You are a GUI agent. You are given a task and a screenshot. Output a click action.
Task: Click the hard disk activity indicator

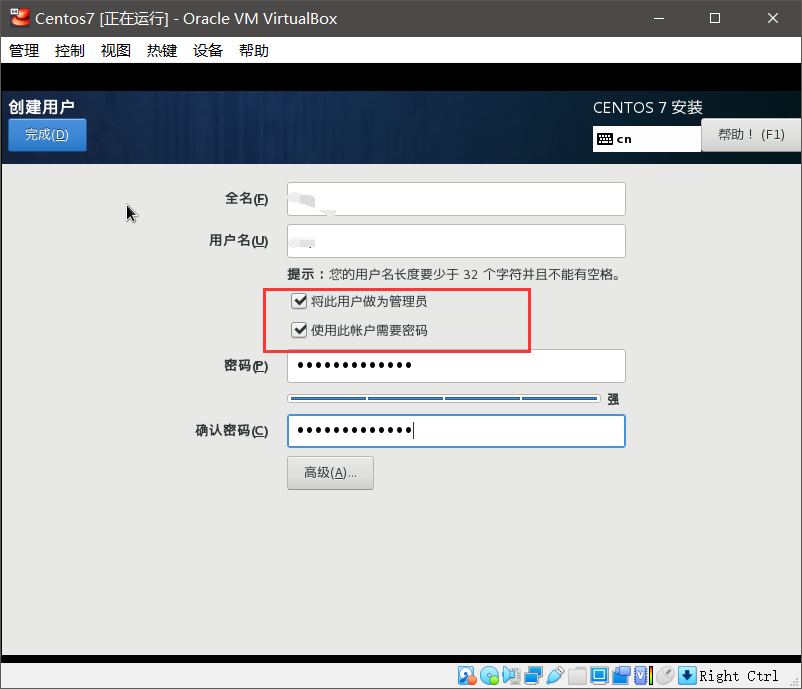click(x=467, y=675)
